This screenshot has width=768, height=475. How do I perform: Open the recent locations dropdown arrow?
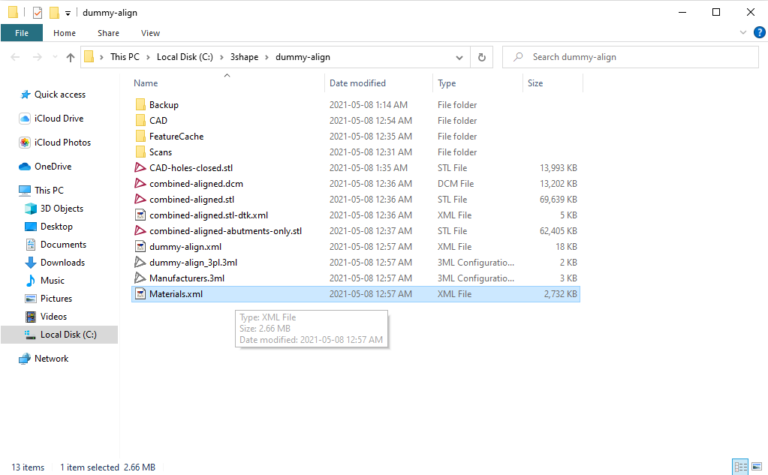click(52, 57)
